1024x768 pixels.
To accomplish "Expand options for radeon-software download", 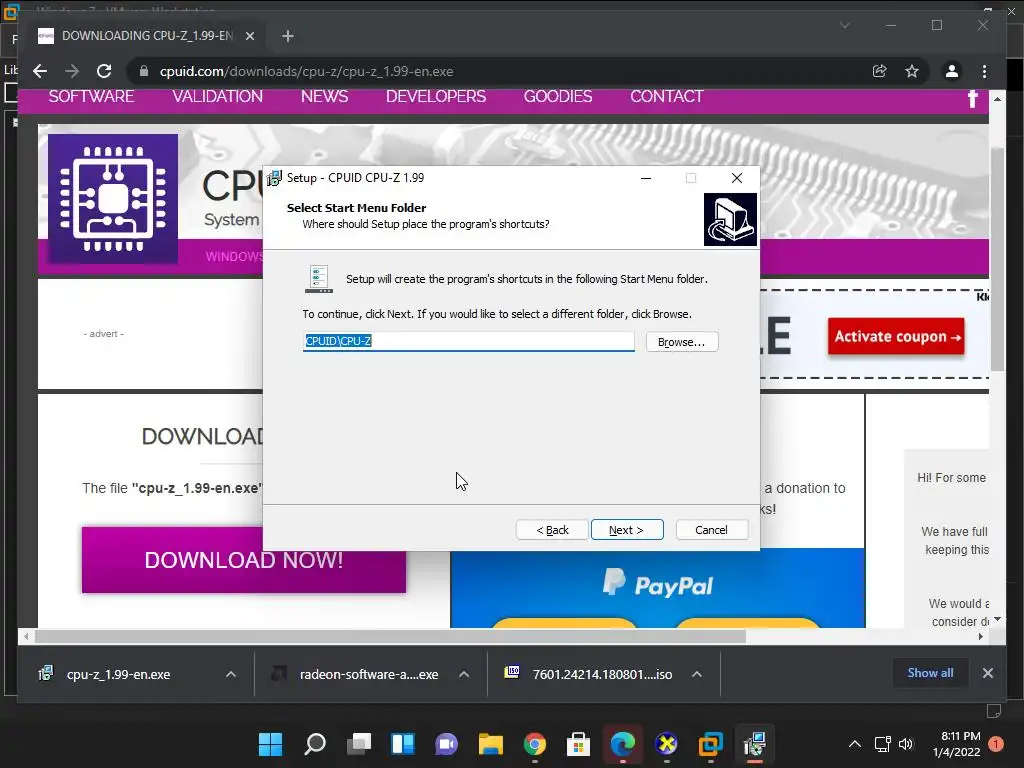I will (x=464, y=674).
